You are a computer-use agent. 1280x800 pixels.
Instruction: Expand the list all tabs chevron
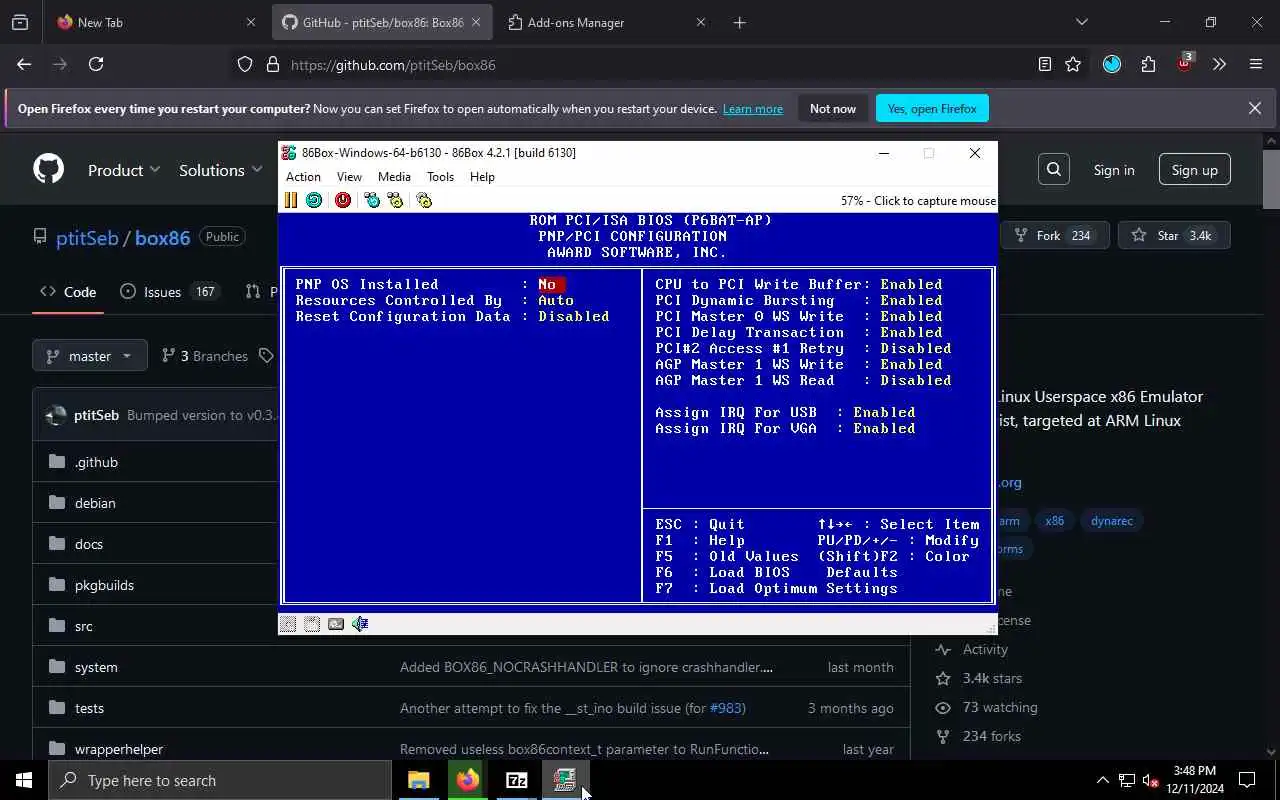pos(1081,22)
